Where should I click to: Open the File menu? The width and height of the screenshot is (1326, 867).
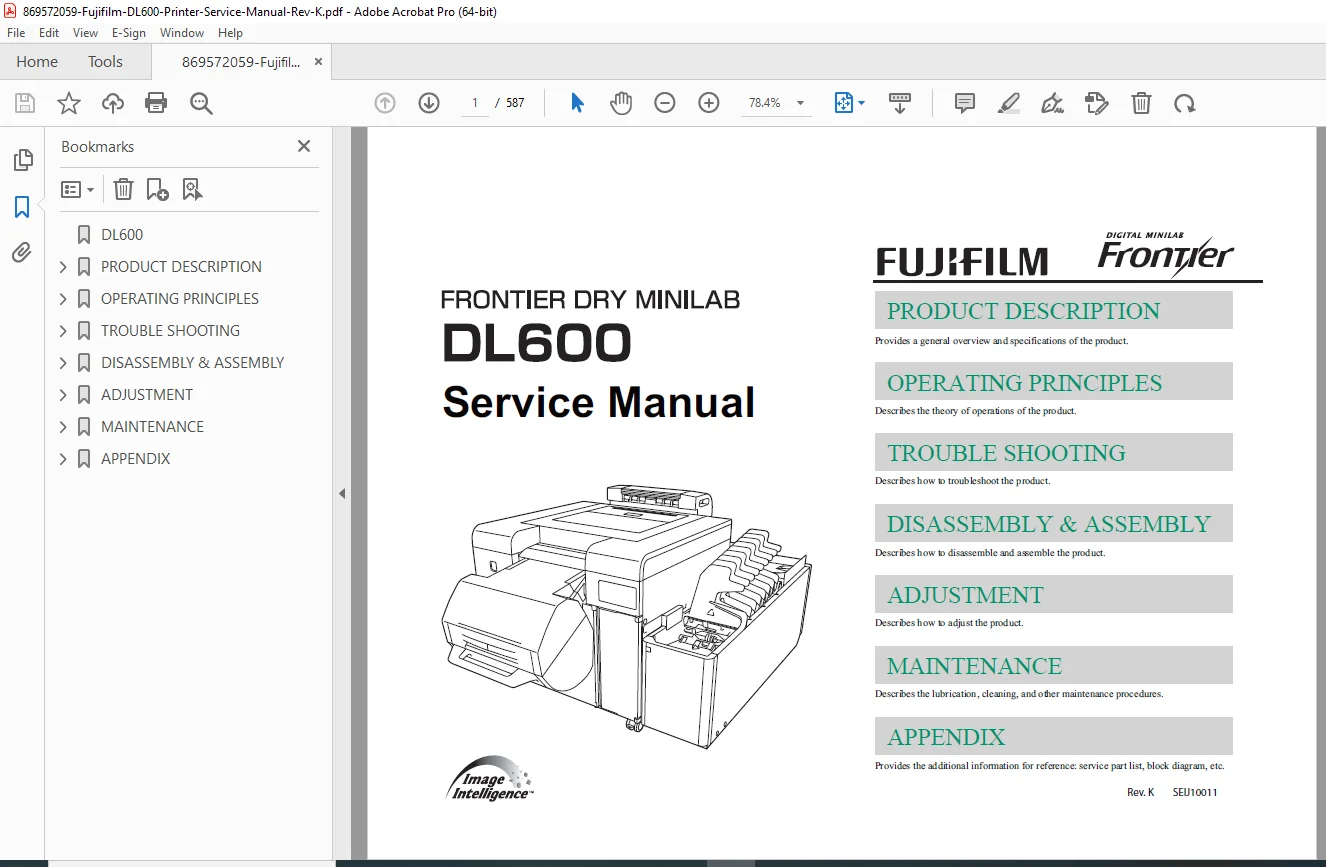(x=16, y=33)
